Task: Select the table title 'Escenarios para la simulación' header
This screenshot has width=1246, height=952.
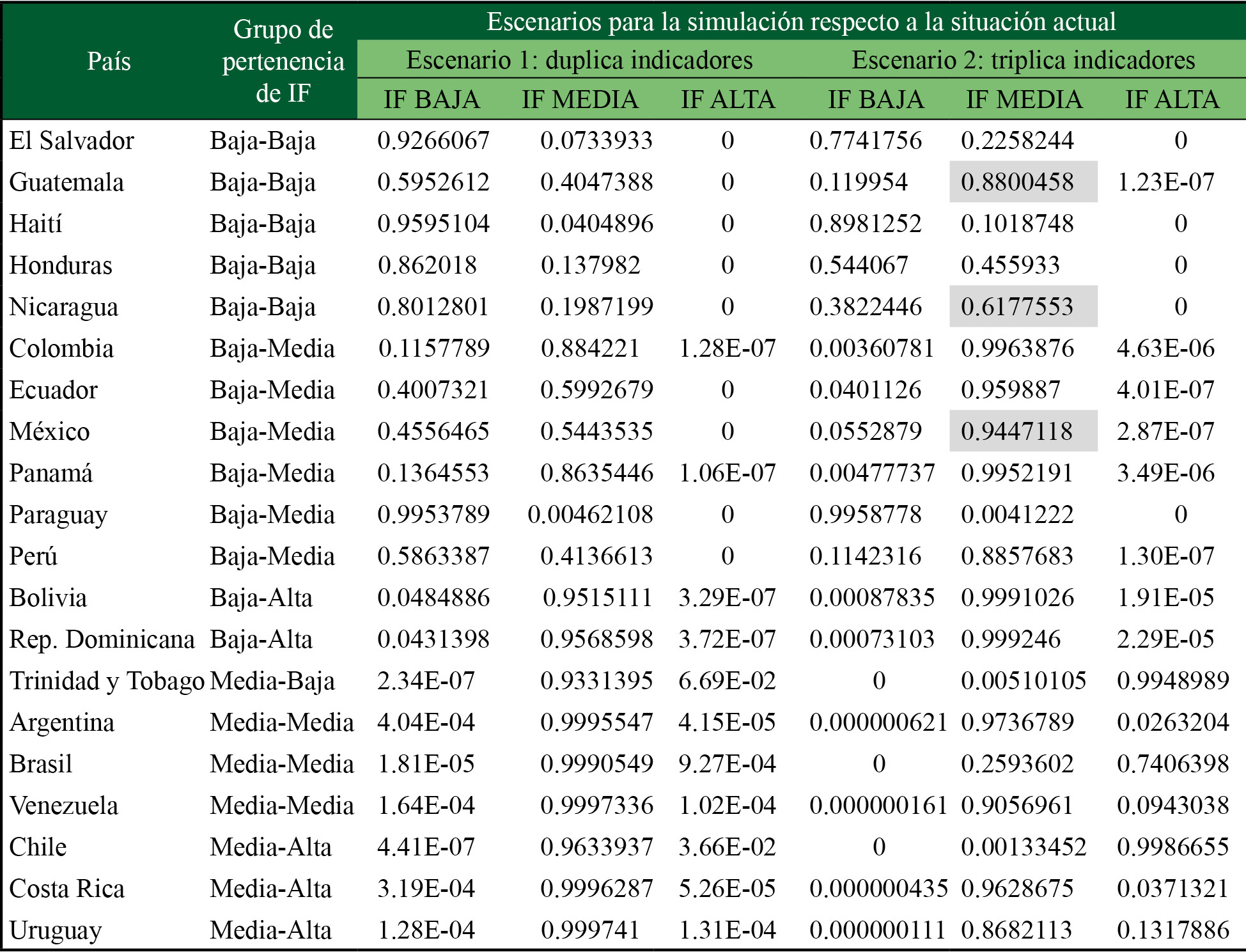Action: click(801, 22)
